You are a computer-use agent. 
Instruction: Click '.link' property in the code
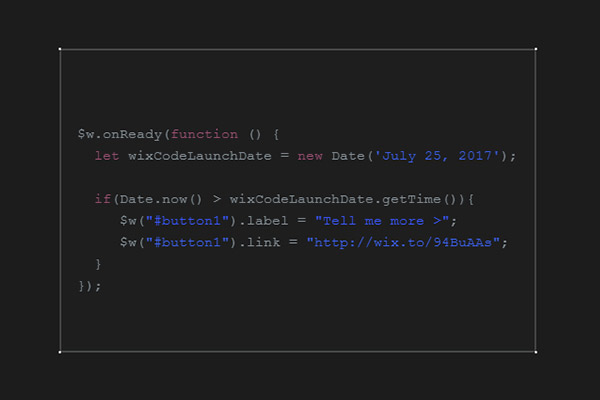pos(259,242)
